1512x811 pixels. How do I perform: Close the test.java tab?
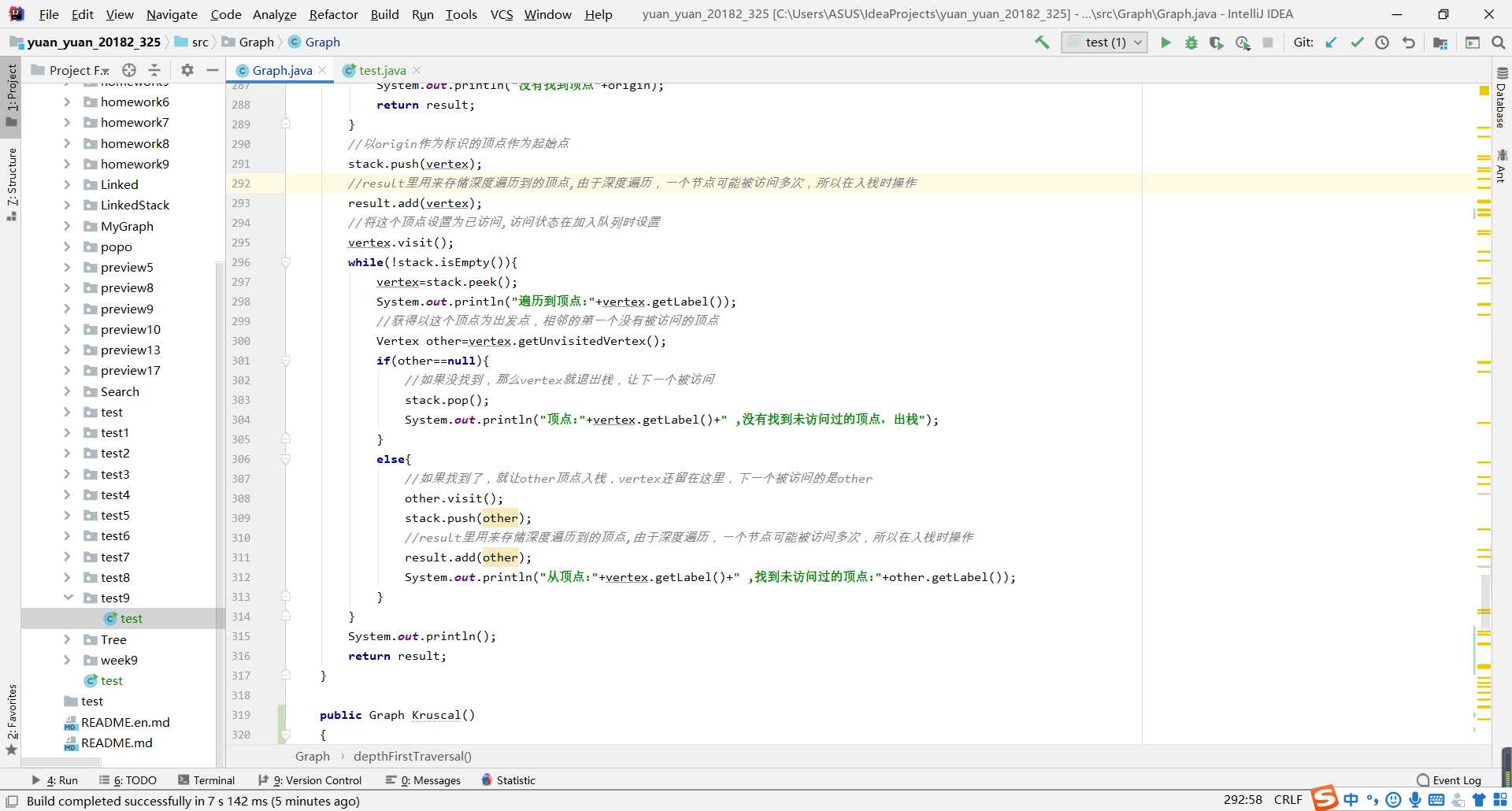click(x=417, y=70)
